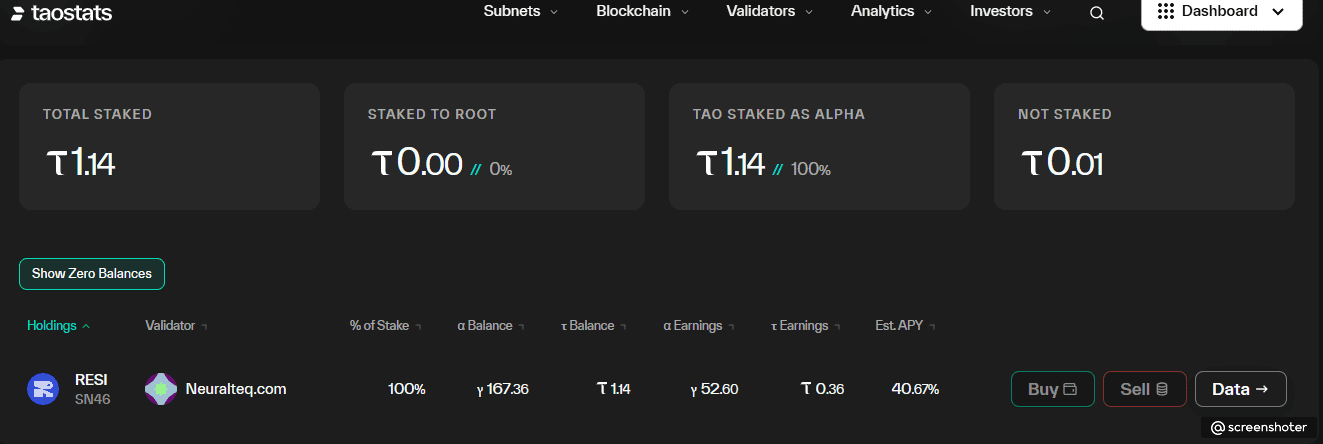Click the Neuralteq.com validator avatar icon
The image size is (1323, 444).
coord(161,389)
